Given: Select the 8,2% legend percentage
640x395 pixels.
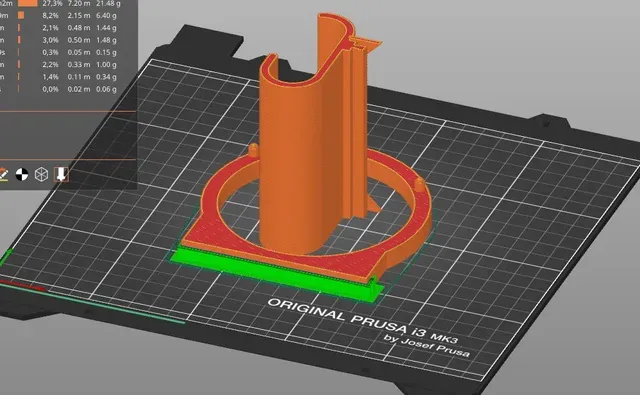Looking at the screenshot, I should [x=50, y=16].
